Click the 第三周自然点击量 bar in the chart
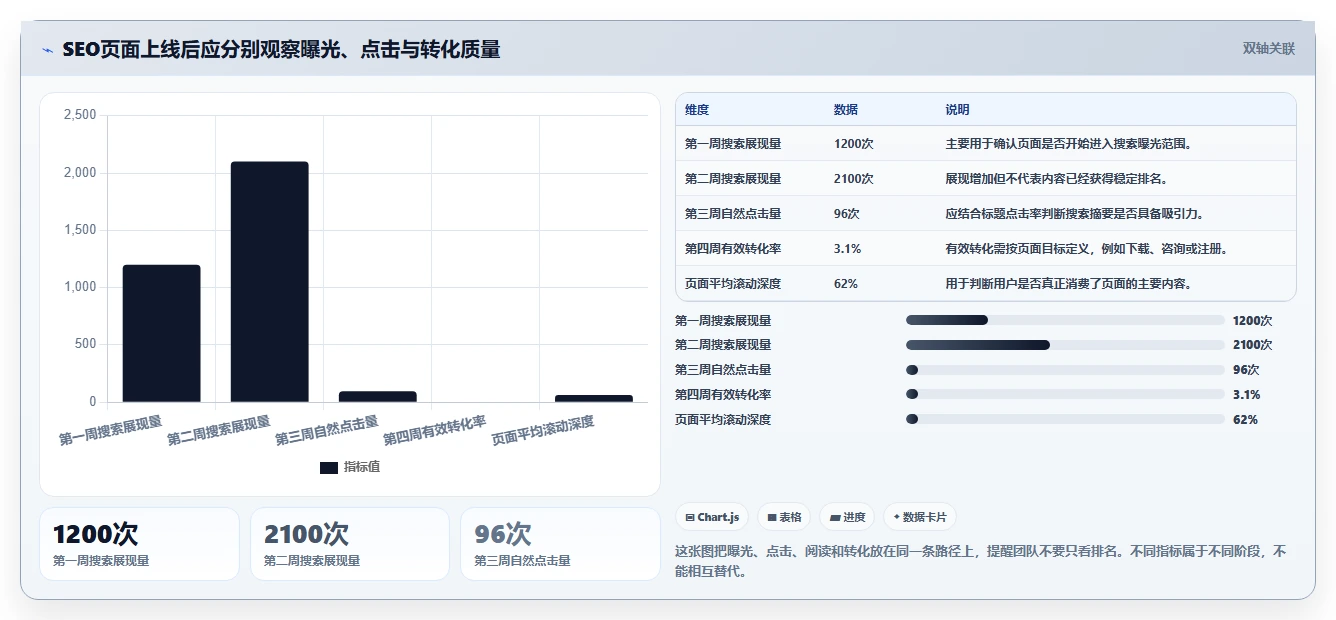Image resolution: width=1336 pixels, height=620 pixels. [x=377, y=397]
